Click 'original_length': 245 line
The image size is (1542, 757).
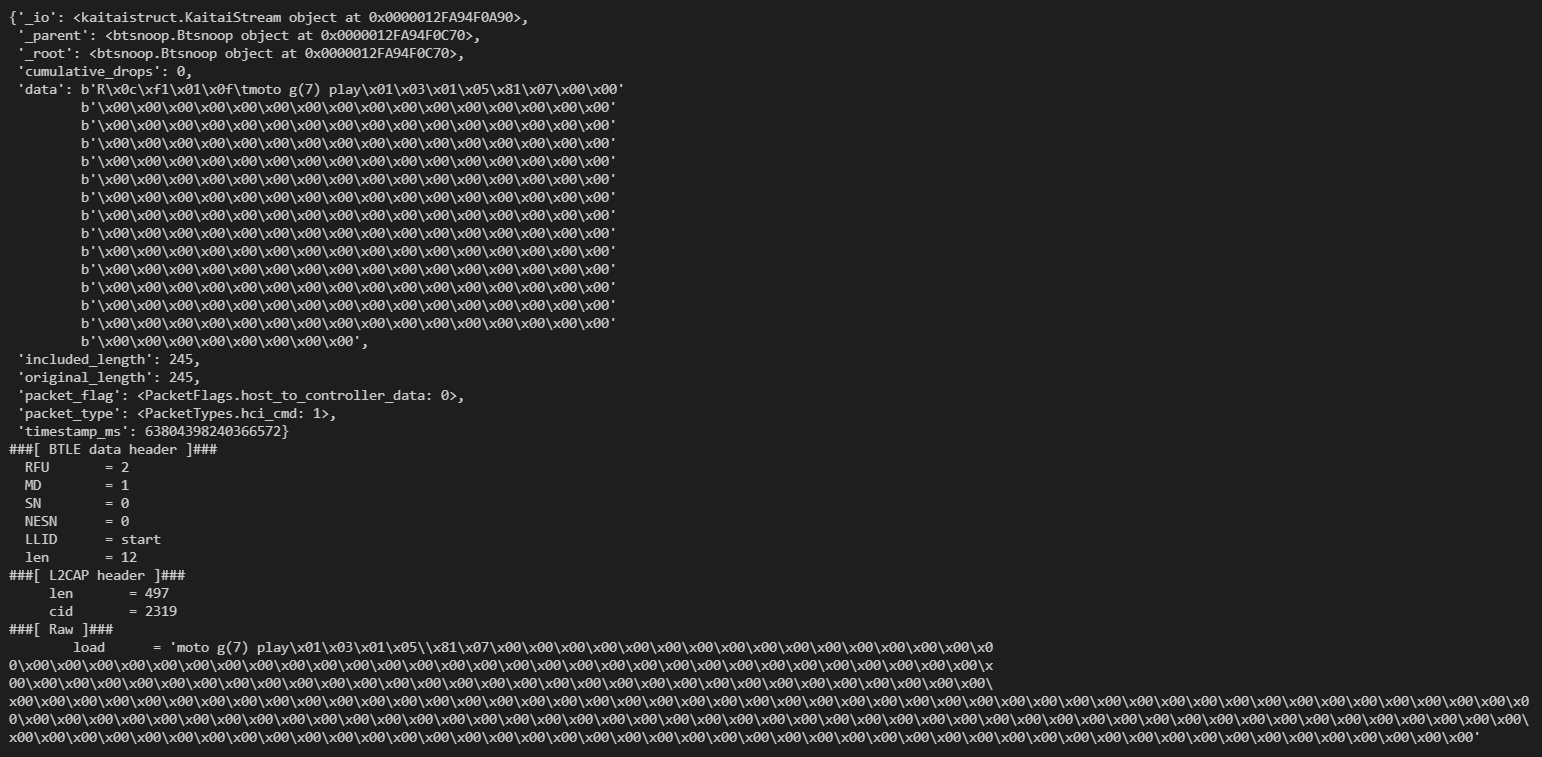coord(108,377)
